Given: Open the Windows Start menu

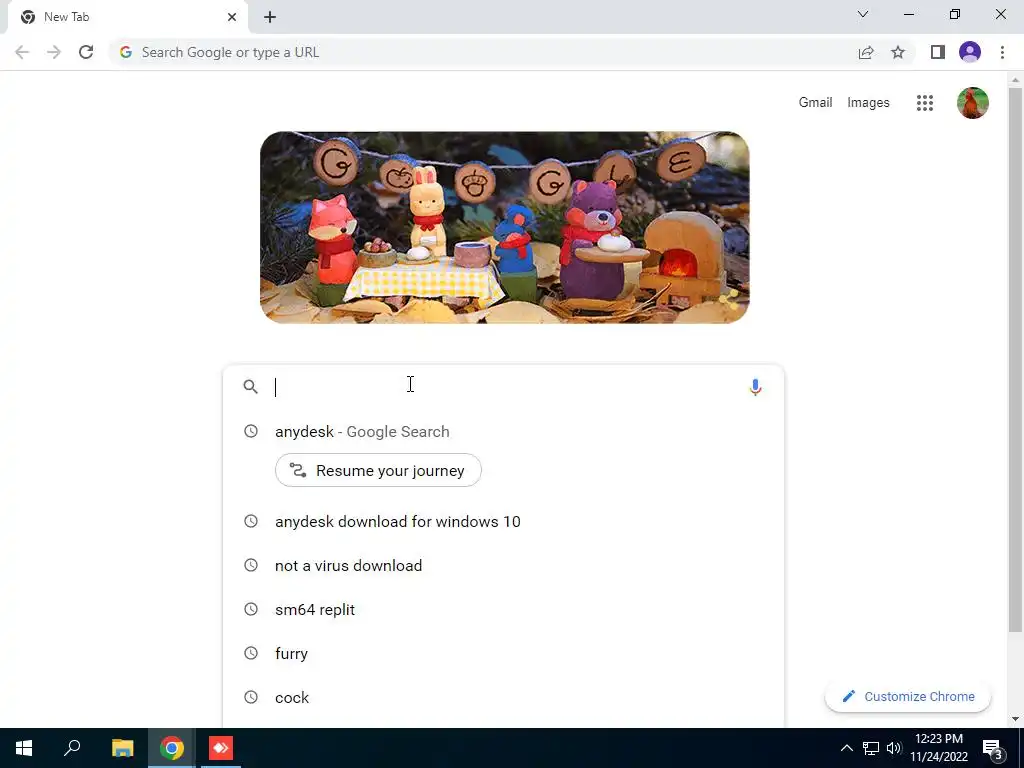Looking at the screenshot, I should click(x=24, y=748).
